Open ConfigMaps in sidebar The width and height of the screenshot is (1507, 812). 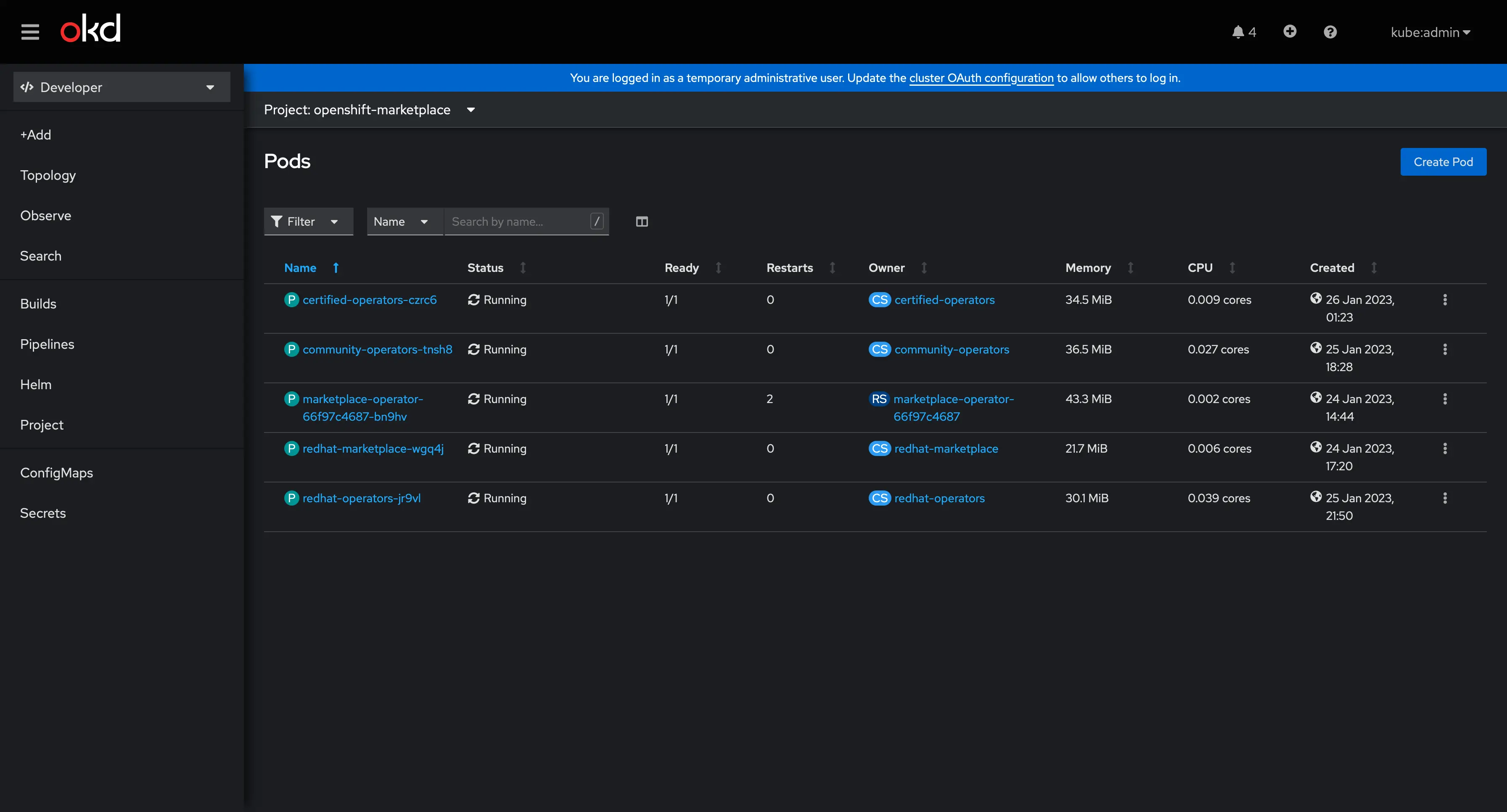tap(56, 472)
